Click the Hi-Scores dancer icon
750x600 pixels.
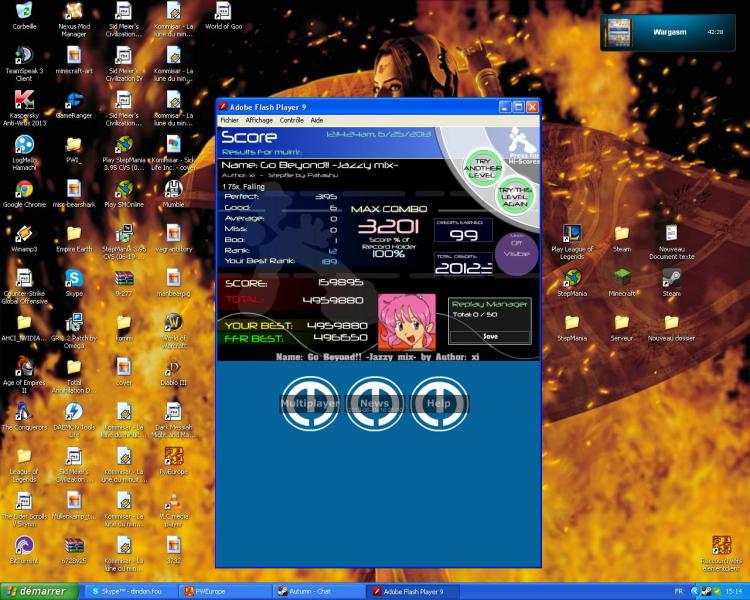click(x=517, y=142)
